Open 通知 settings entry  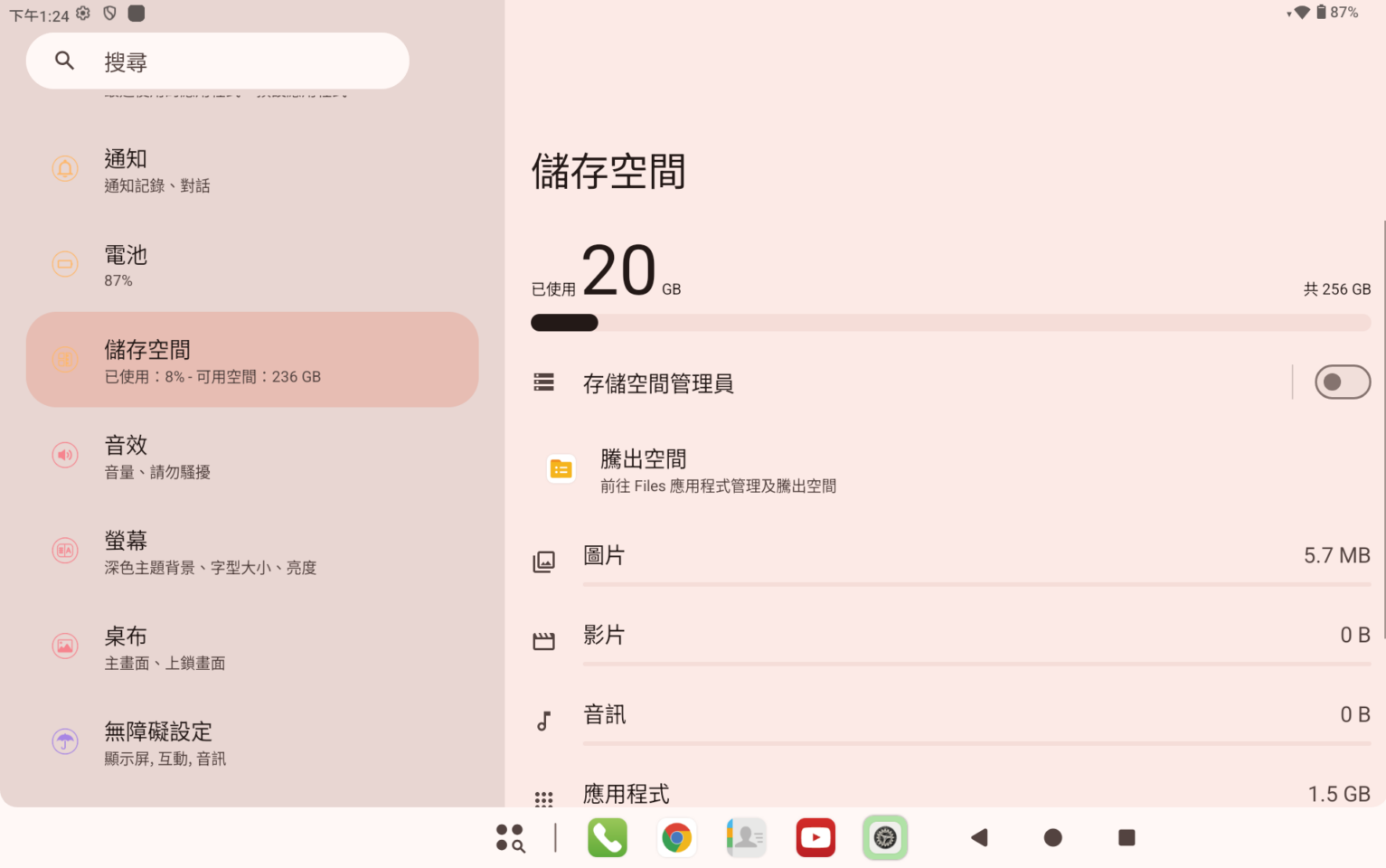[252, 169]
